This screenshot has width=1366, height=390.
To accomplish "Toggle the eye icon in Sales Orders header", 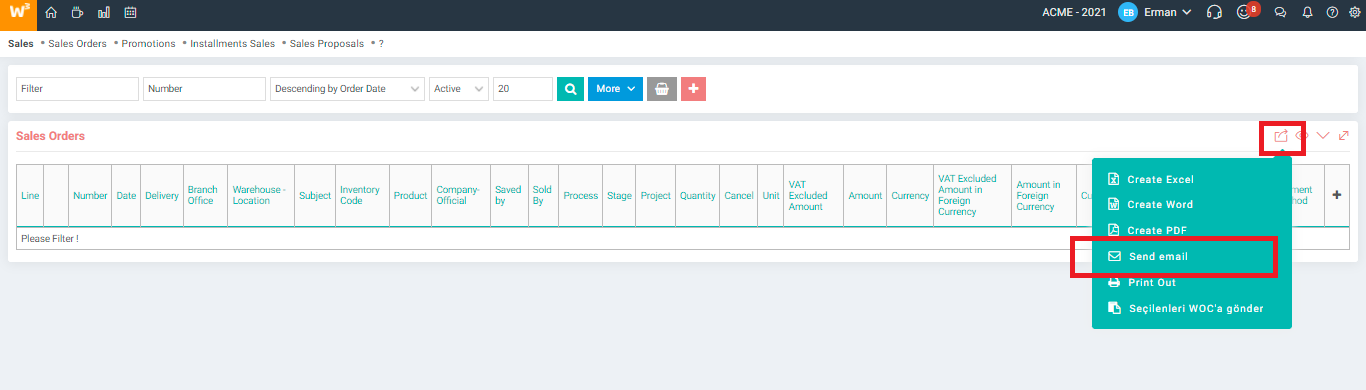I will 1301,136.
